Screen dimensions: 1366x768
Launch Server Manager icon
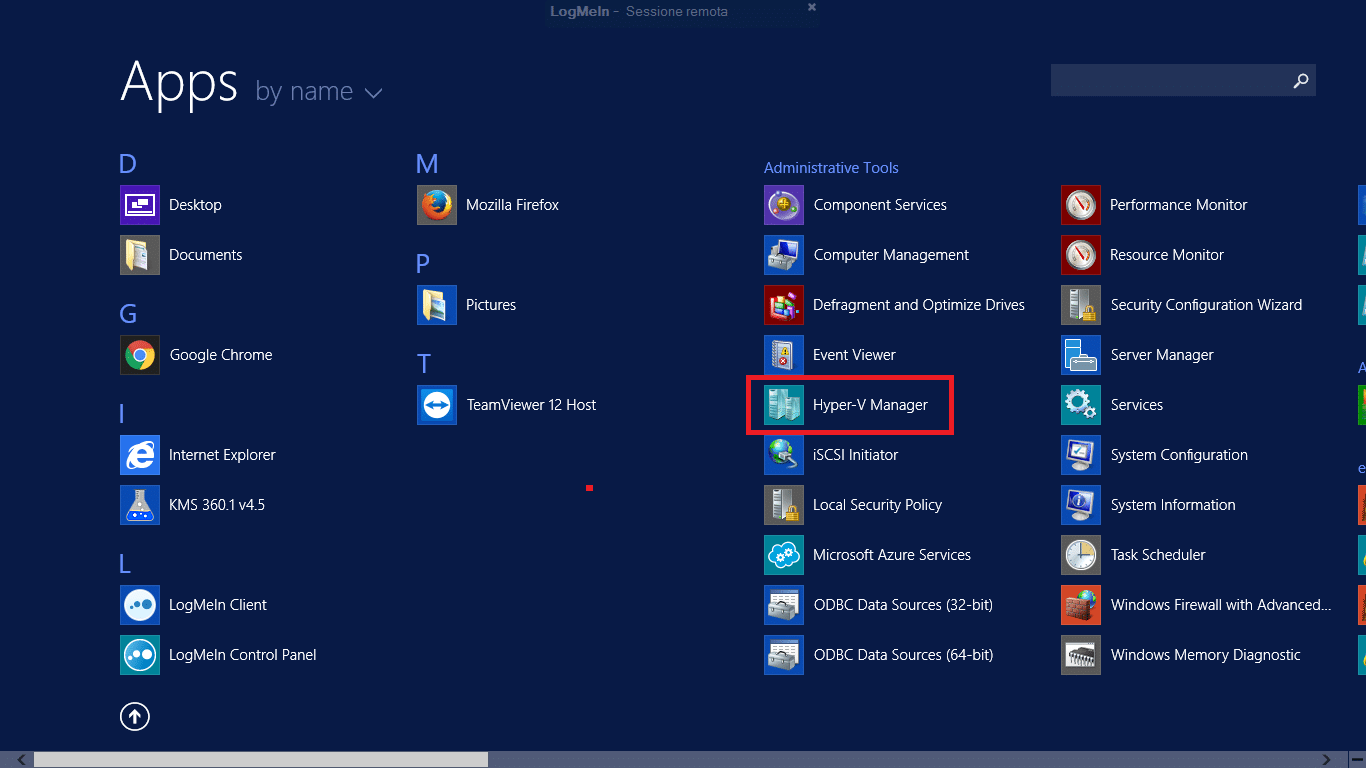[1081, 355]
